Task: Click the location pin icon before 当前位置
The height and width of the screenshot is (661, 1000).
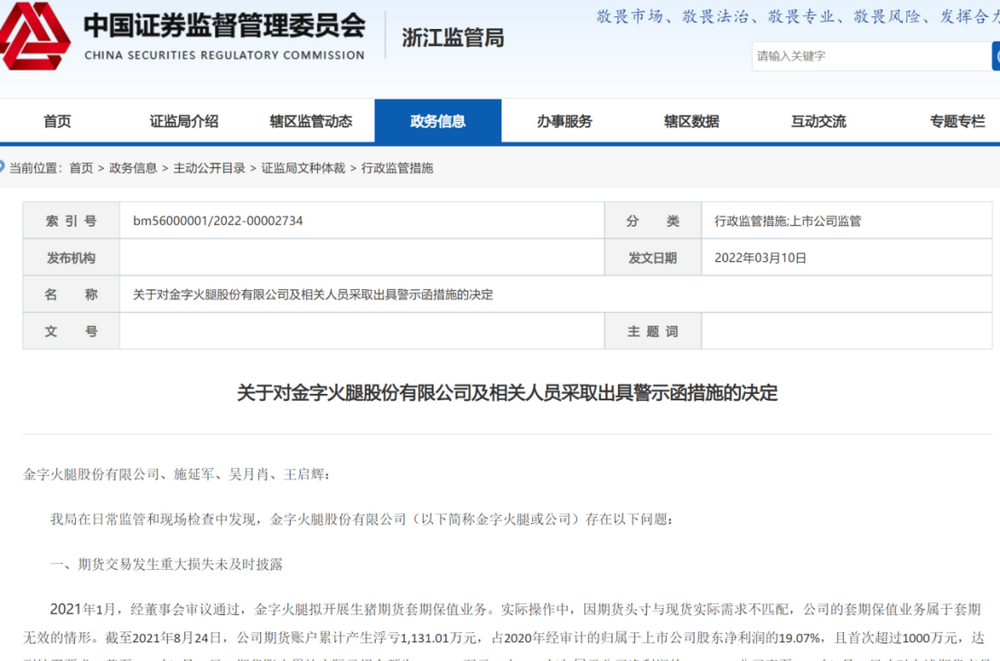Action: coord(2,167)
